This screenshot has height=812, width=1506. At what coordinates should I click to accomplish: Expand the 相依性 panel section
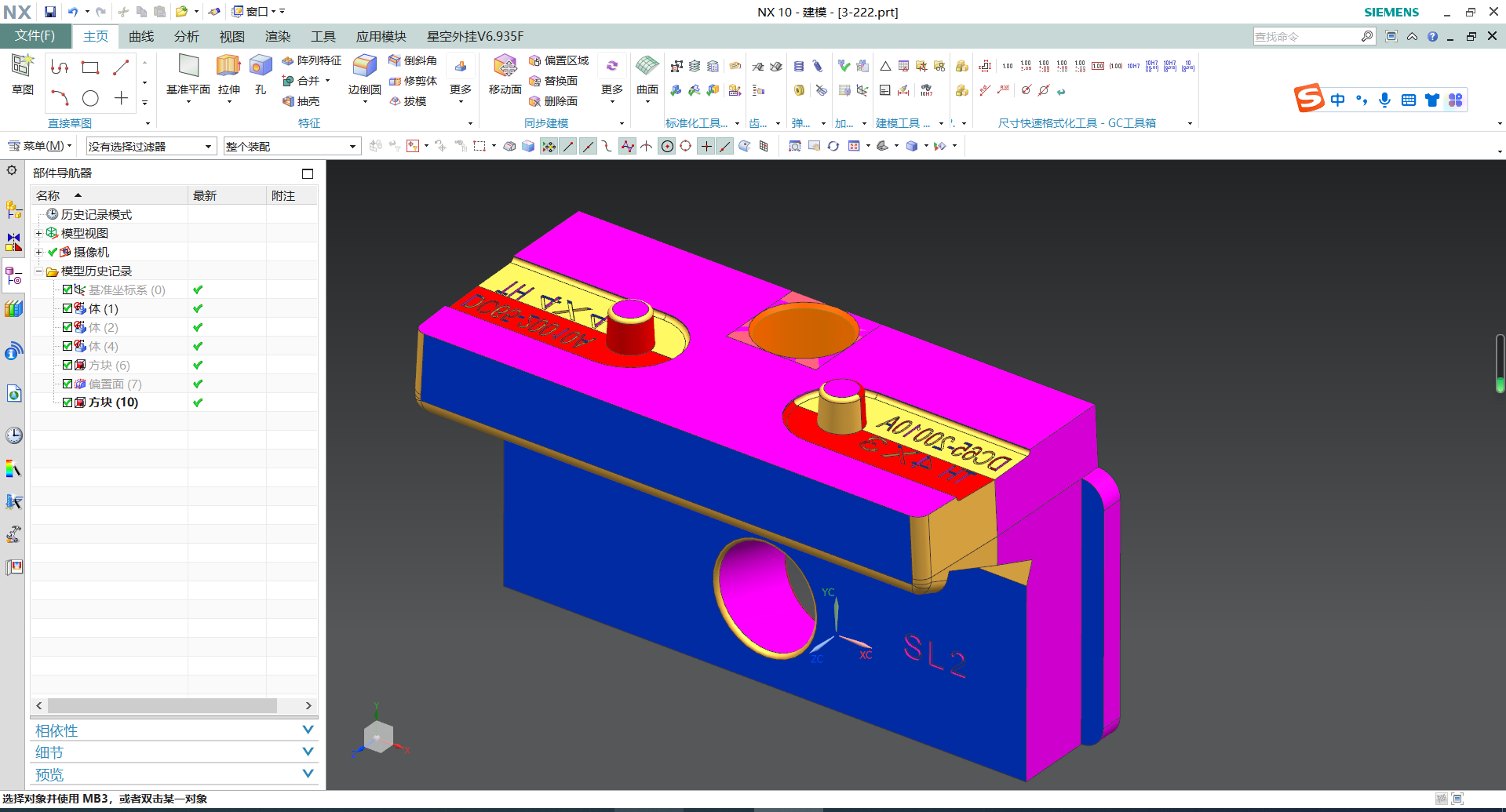pos(308,730)
